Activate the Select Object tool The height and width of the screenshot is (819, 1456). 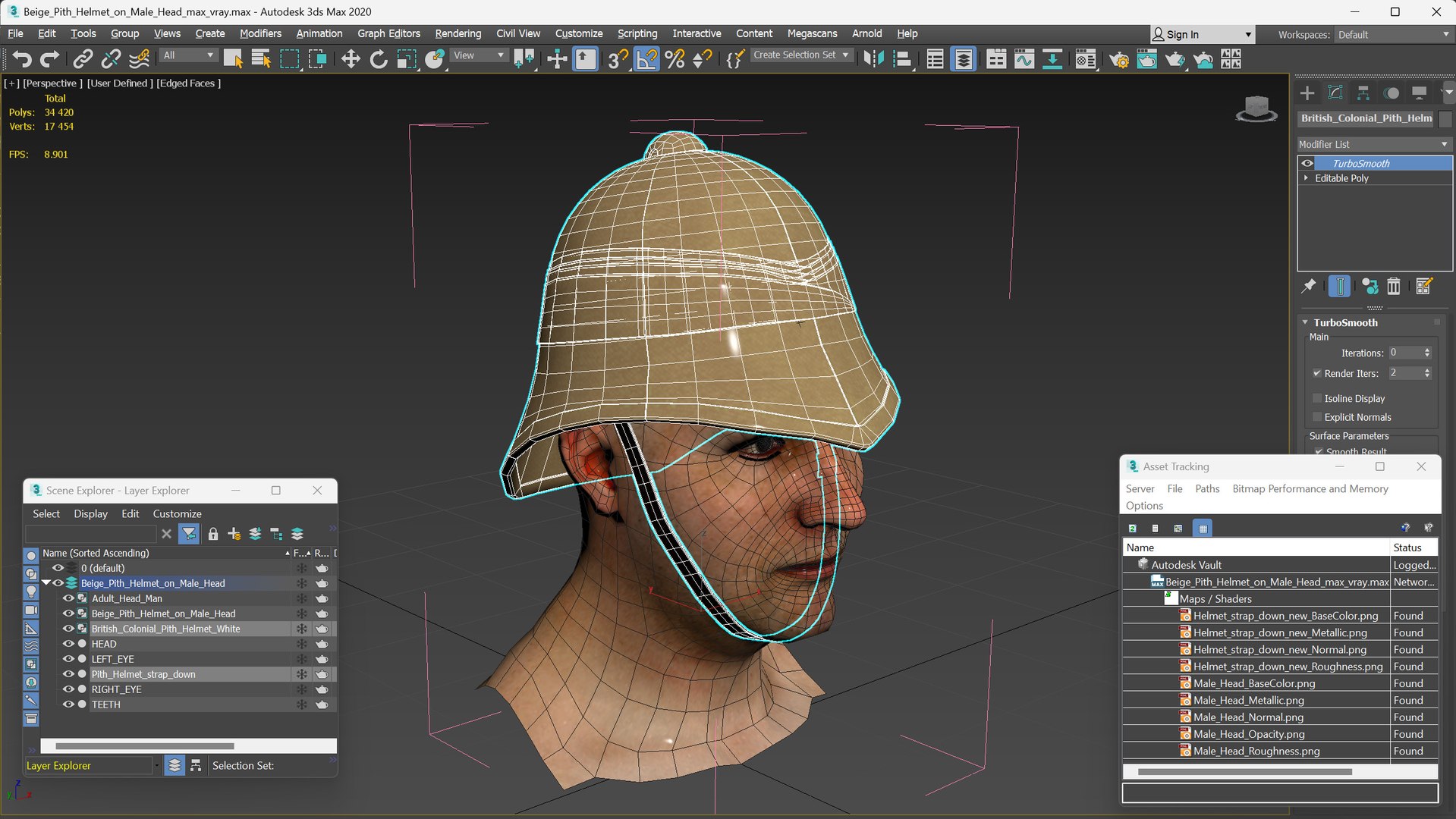pyautogui.click(x=233, y=59)
